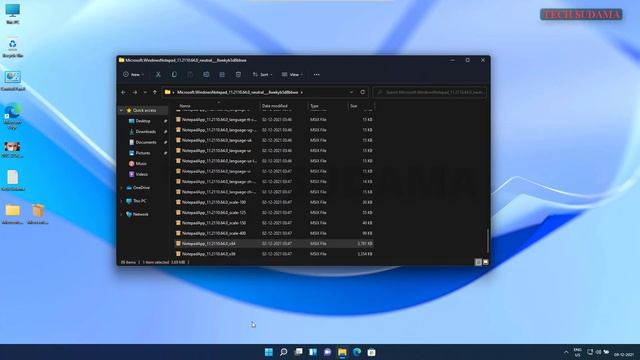Screen dimensions: 640x360
Task: Open the Sort dropdown
Action: pos(262,75)
